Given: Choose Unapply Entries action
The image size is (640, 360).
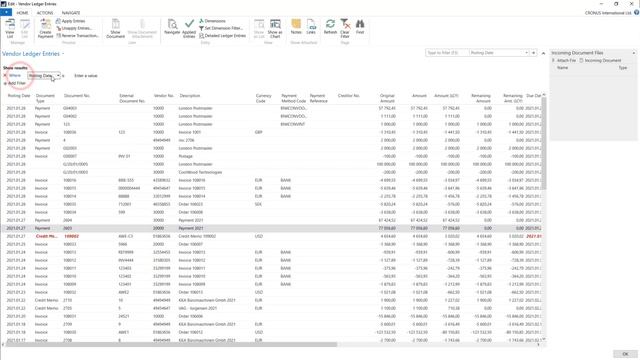Looking at the screenshot, I should tap(74, 28).
